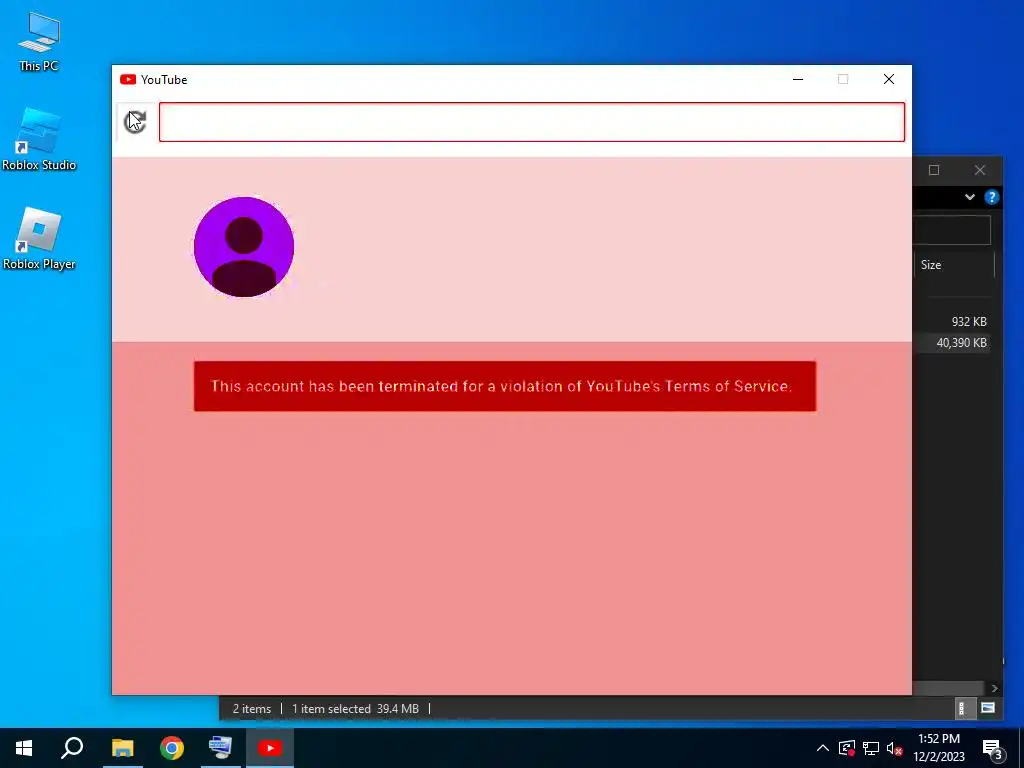
Task: Click Explorer window help icon
Action: (x=991, y=197)
